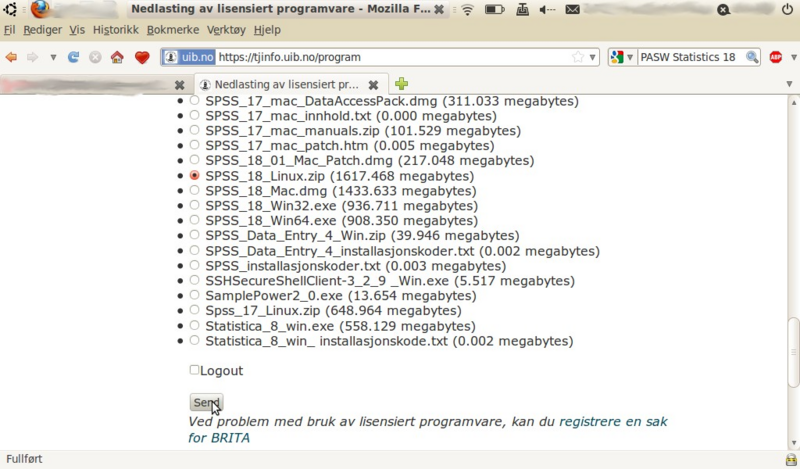Click the Adblock Plus icon
800x469 pixels.
[x=776, y=57]
